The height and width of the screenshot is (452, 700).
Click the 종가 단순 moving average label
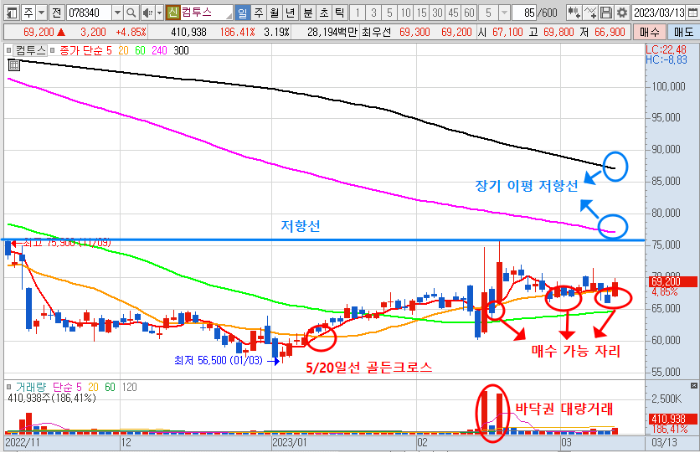(x=80, y=50)
